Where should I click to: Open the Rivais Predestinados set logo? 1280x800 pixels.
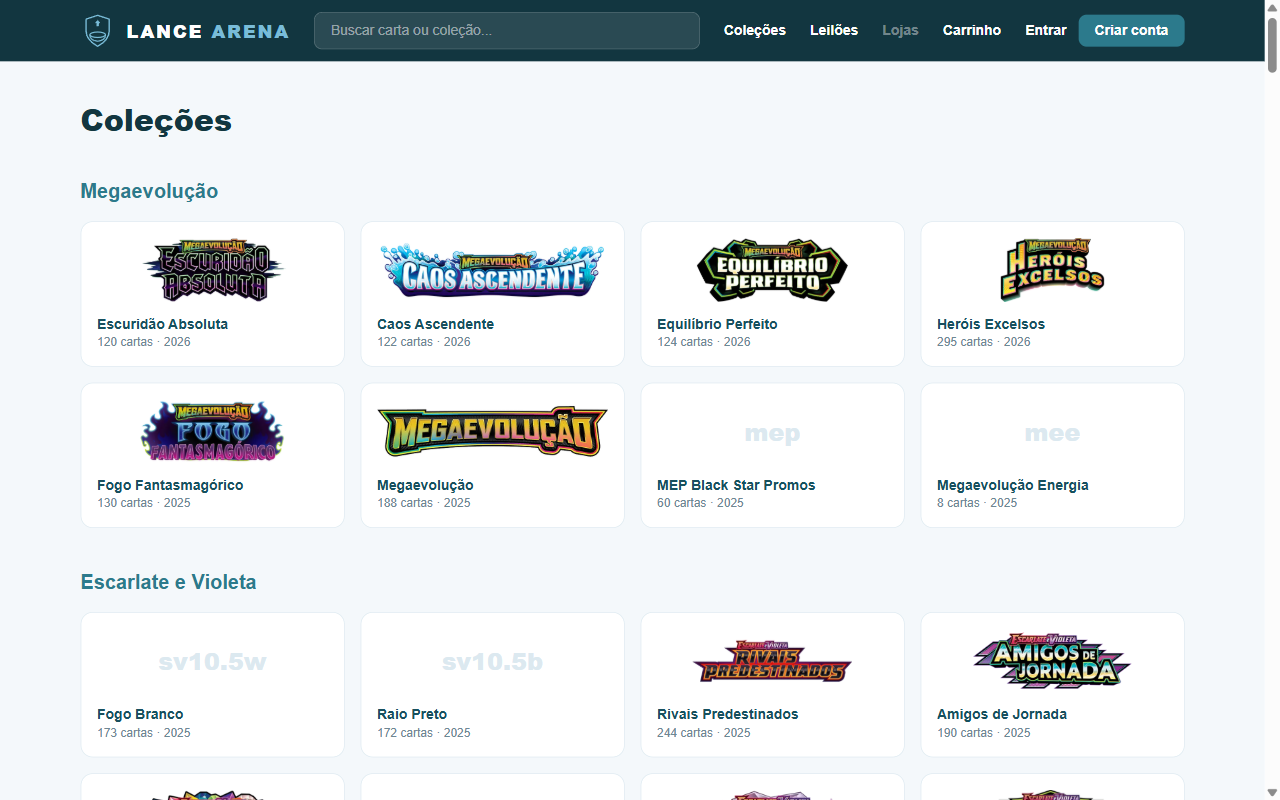(x=773, y=661)
